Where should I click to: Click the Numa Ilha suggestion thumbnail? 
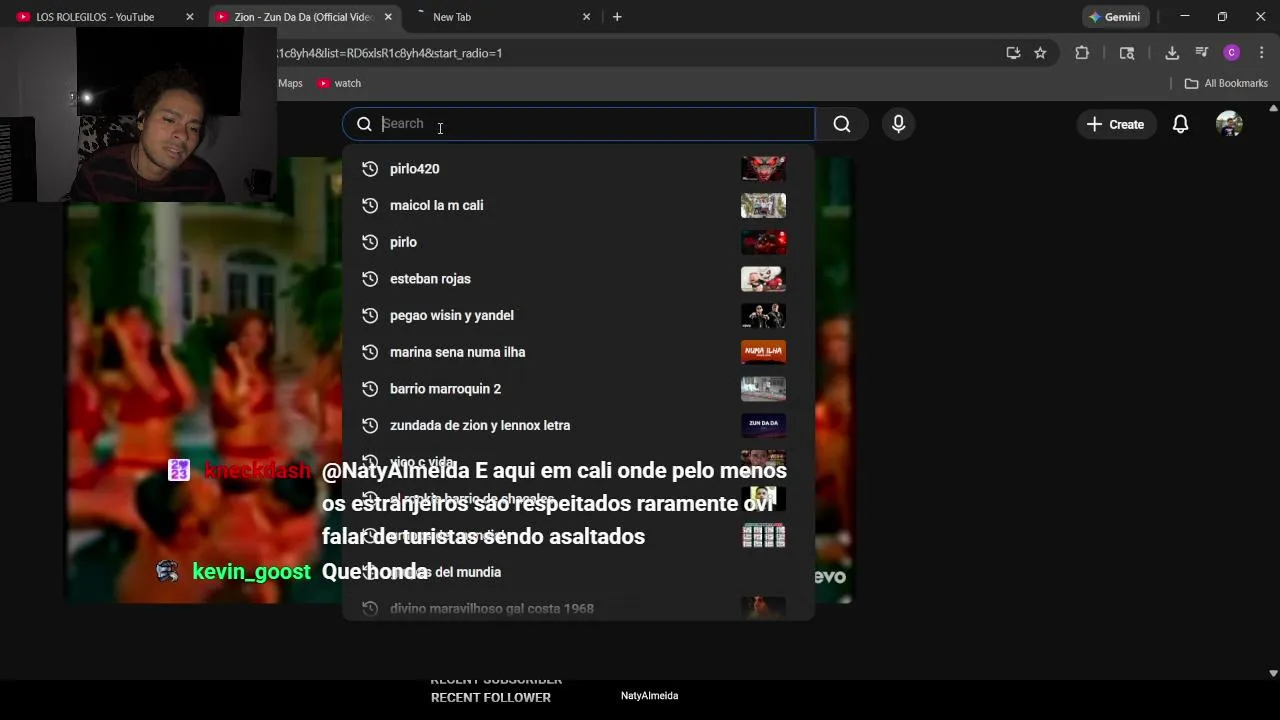point(763,352)
